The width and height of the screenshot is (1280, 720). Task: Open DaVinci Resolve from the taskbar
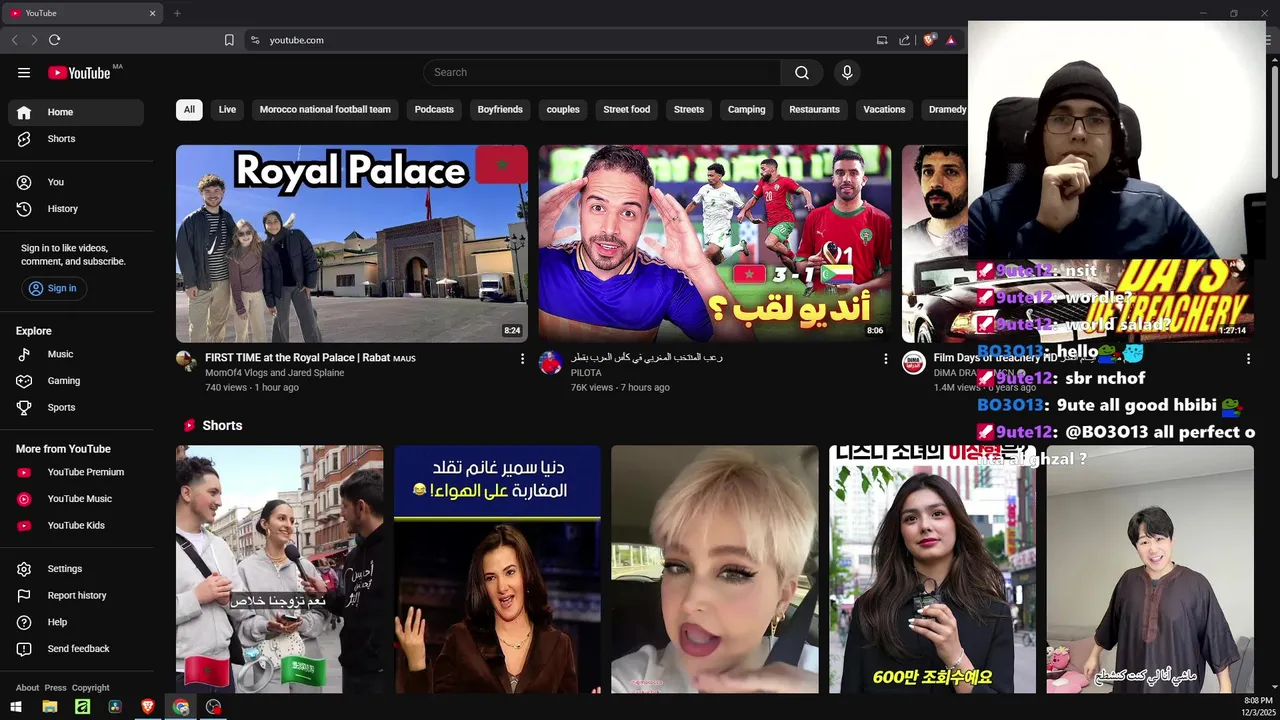point(115,707)
